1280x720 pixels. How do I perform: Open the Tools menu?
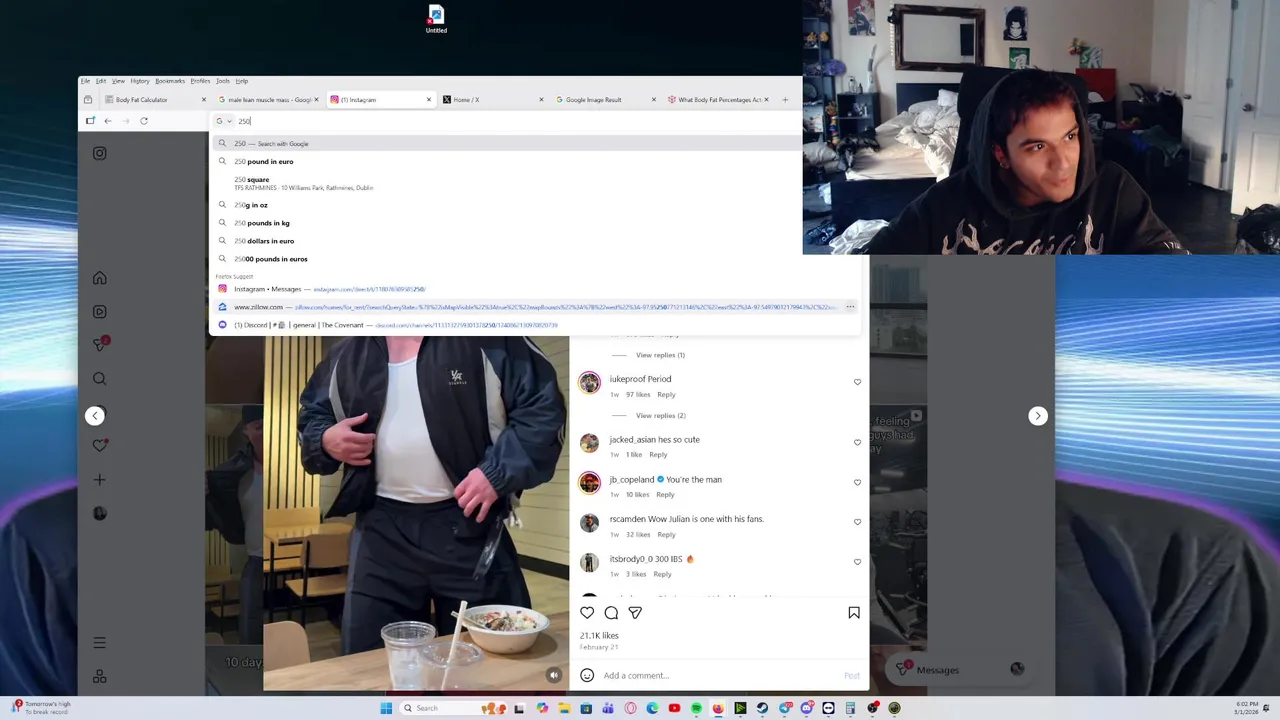[x=222, y=81]
